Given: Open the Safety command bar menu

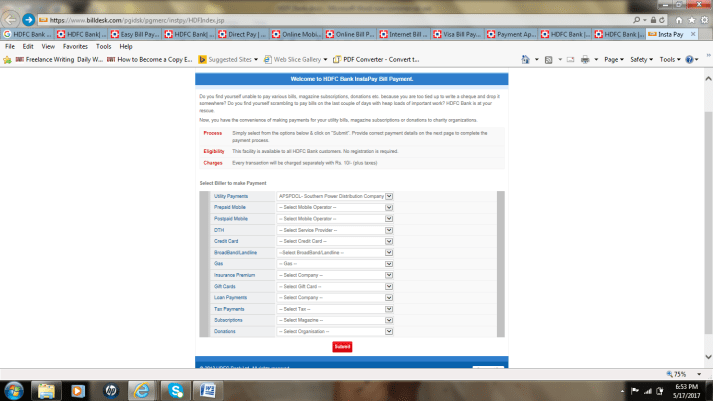Looking at the screenshot, I should pos(641,60).
